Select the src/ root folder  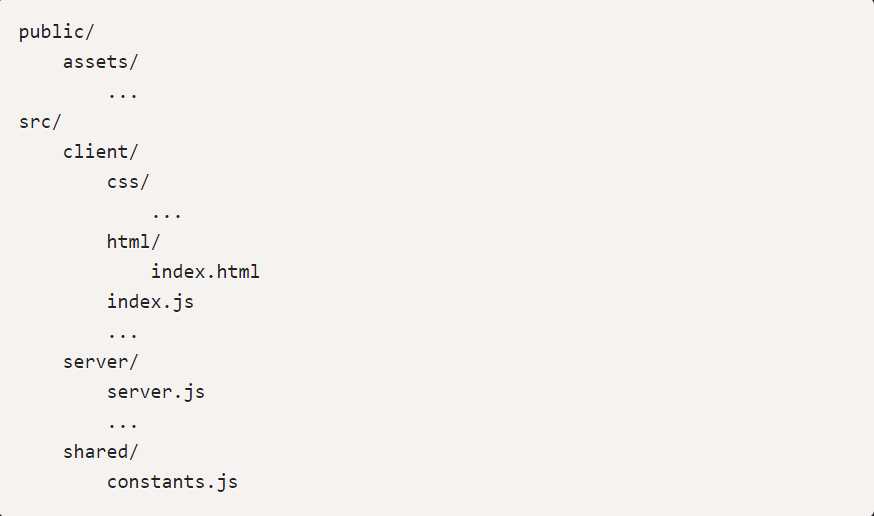point(40,121)
